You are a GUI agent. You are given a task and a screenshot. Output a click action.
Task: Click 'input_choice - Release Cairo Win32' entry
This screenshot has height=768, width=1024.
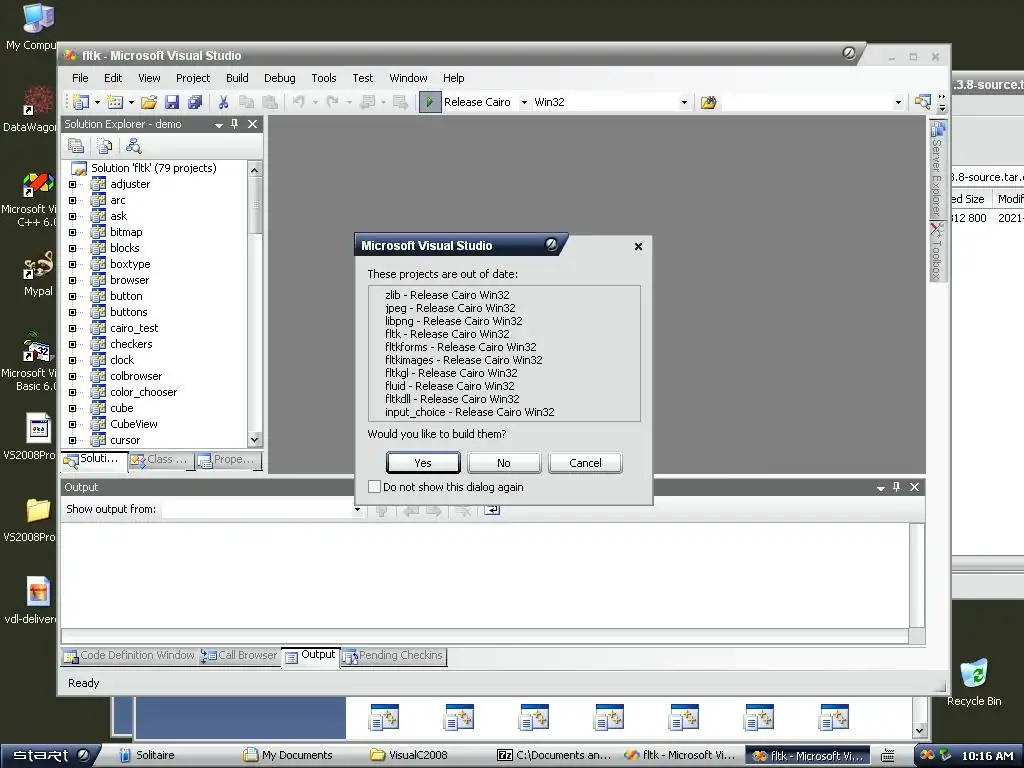[x=470, y=412]
